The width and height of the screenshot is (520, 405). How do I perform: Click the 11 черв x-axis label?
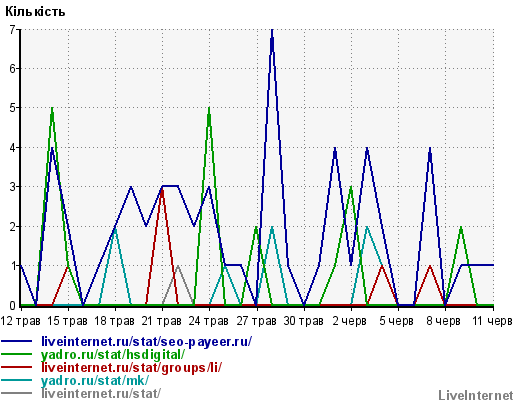click(492, 321)
